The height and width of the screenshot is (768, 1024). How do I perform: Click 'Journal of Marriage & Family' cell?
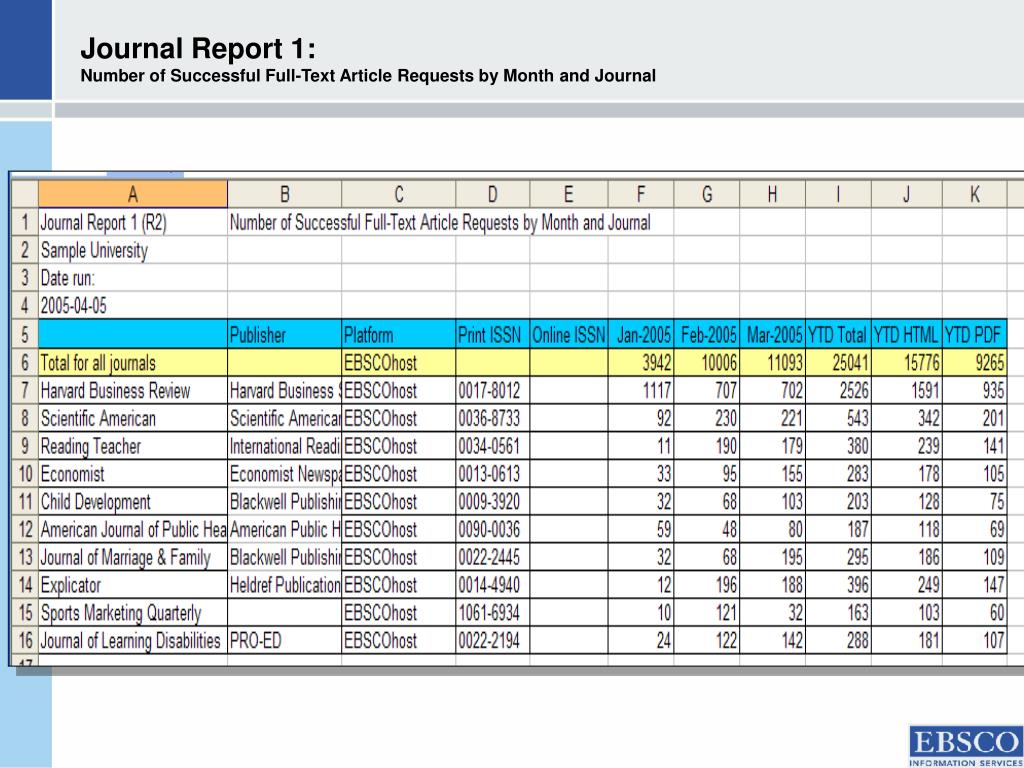tap(133, 557)
